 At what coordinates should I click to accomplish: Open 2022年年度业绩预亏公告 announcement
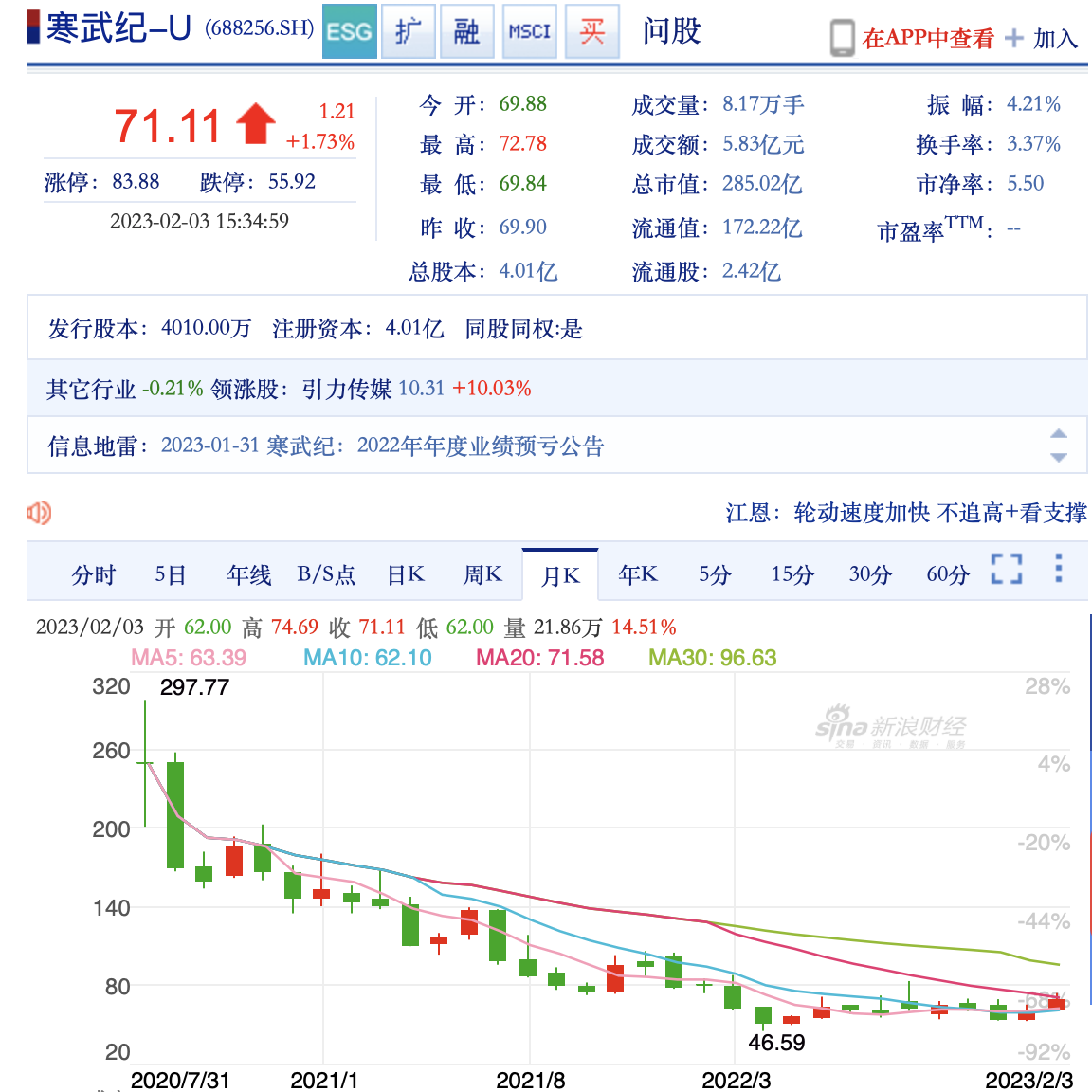(x=481, y=446)
